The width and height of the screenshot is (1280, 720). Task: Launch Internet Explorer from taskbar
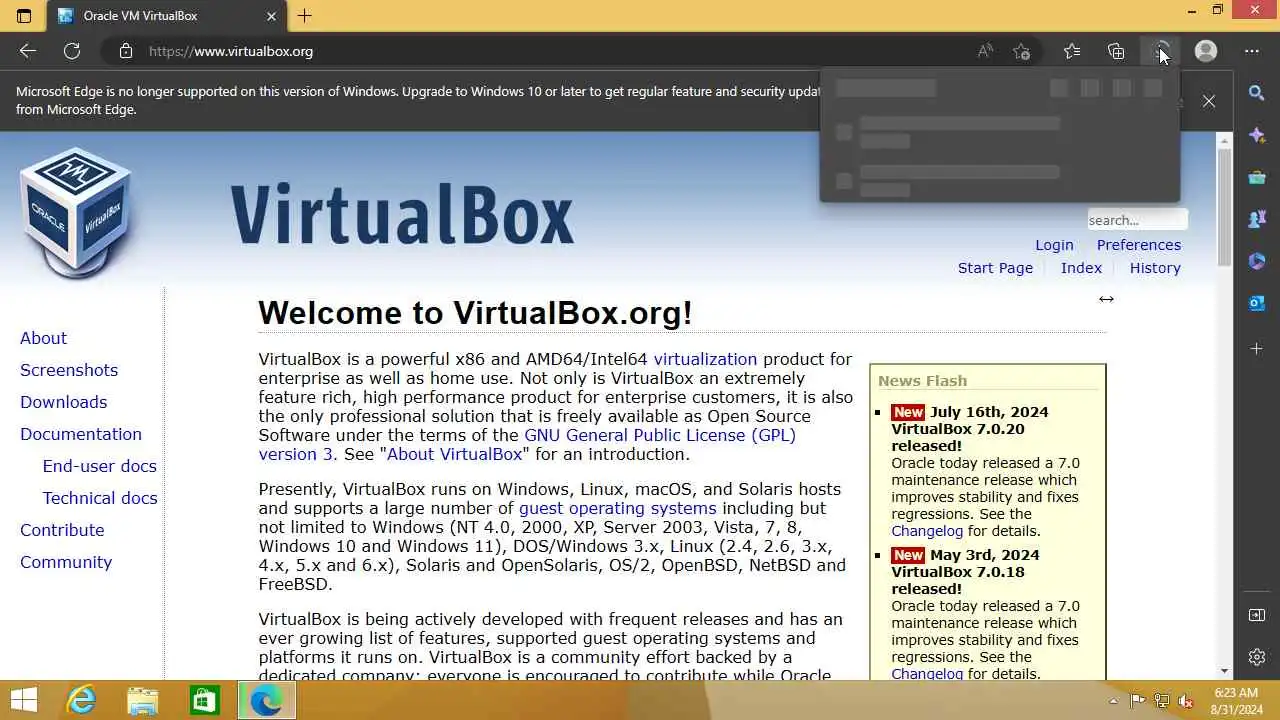coord(81,701)
